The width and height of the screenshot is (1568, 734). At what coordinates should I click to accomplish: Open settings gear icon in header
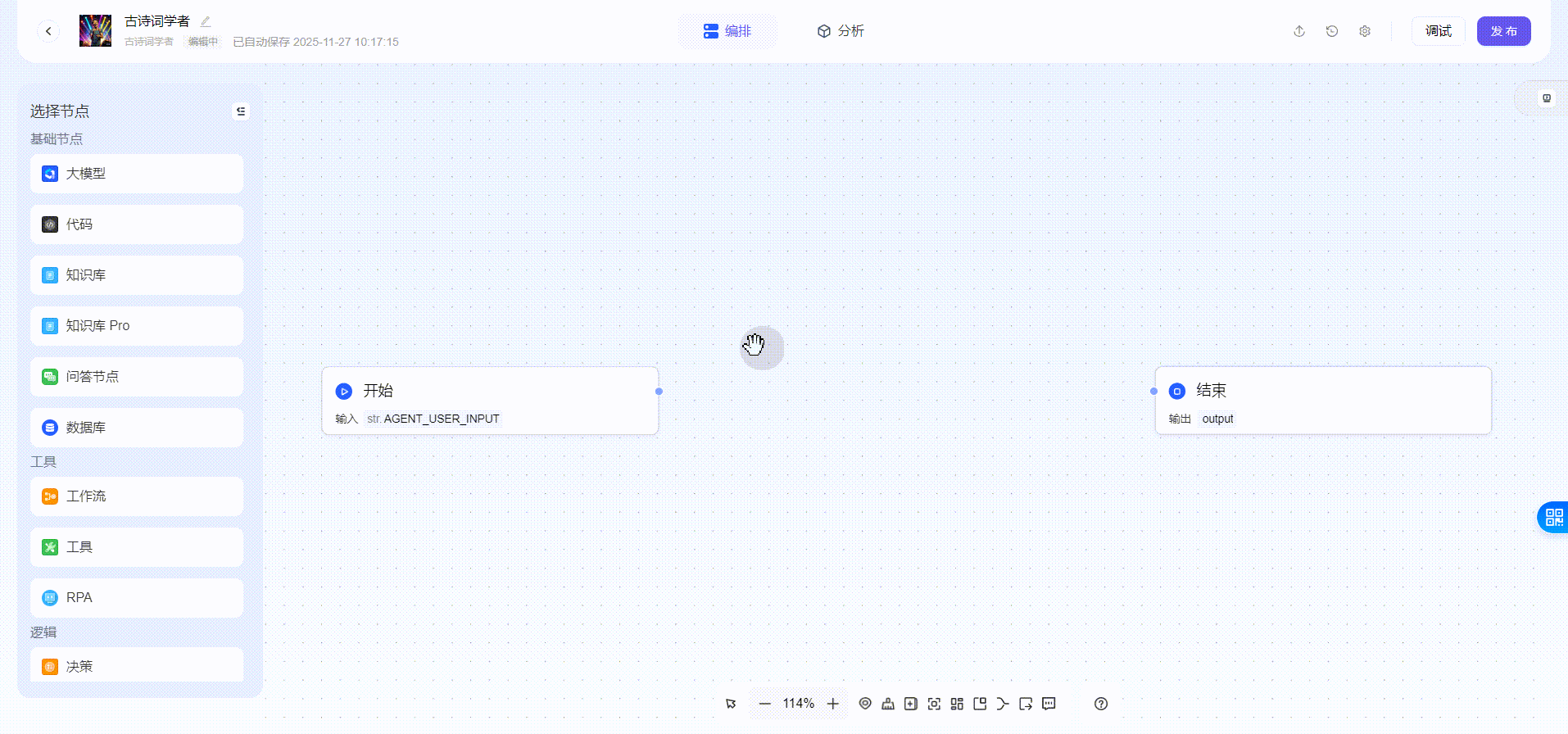click(1365, 31)
